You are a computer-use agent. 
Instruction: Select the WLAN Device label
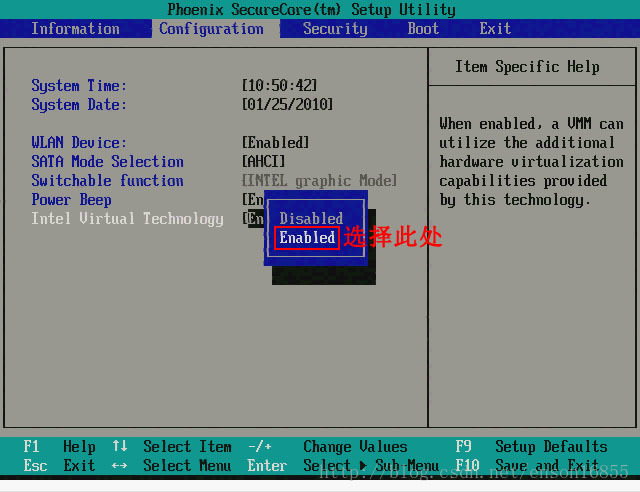(79, 142)
